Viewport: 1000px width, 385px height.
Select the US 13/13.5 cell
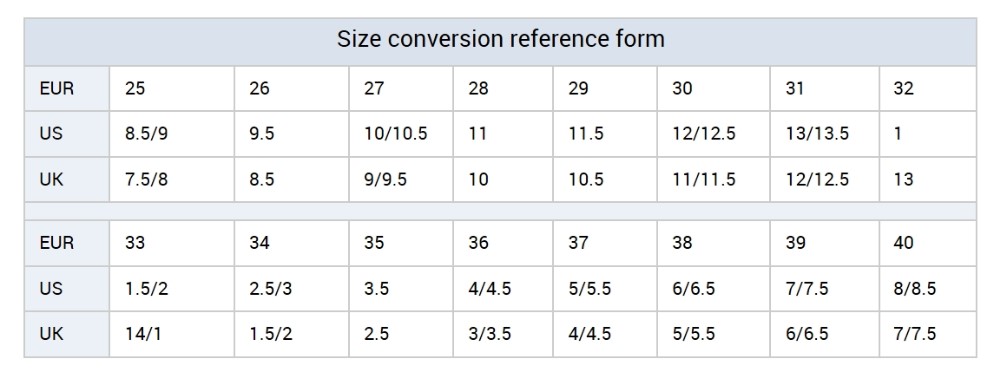tap(825, 134)
